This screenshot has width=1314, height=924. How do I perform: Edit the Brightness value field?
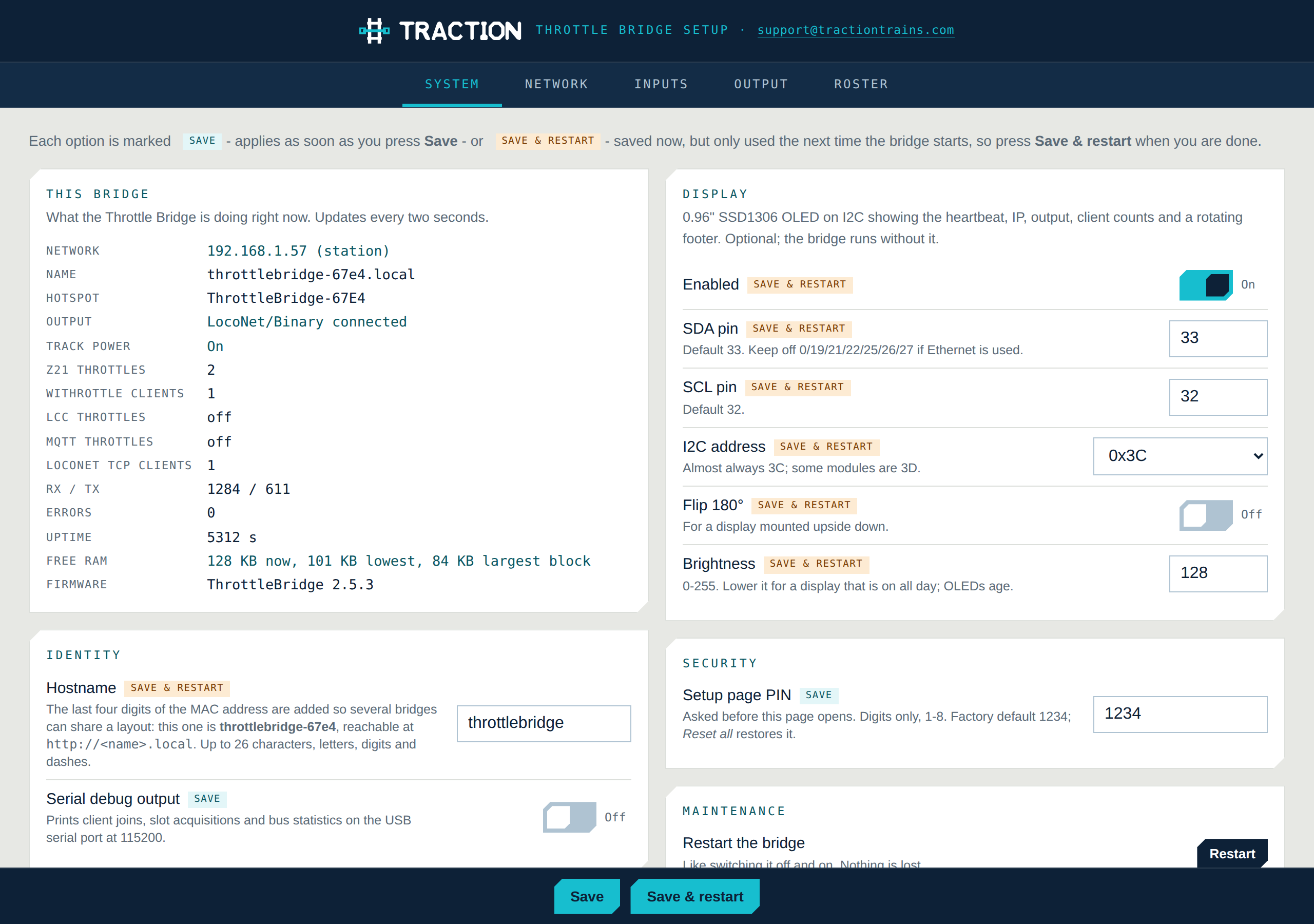click(x=1218, y=573)
